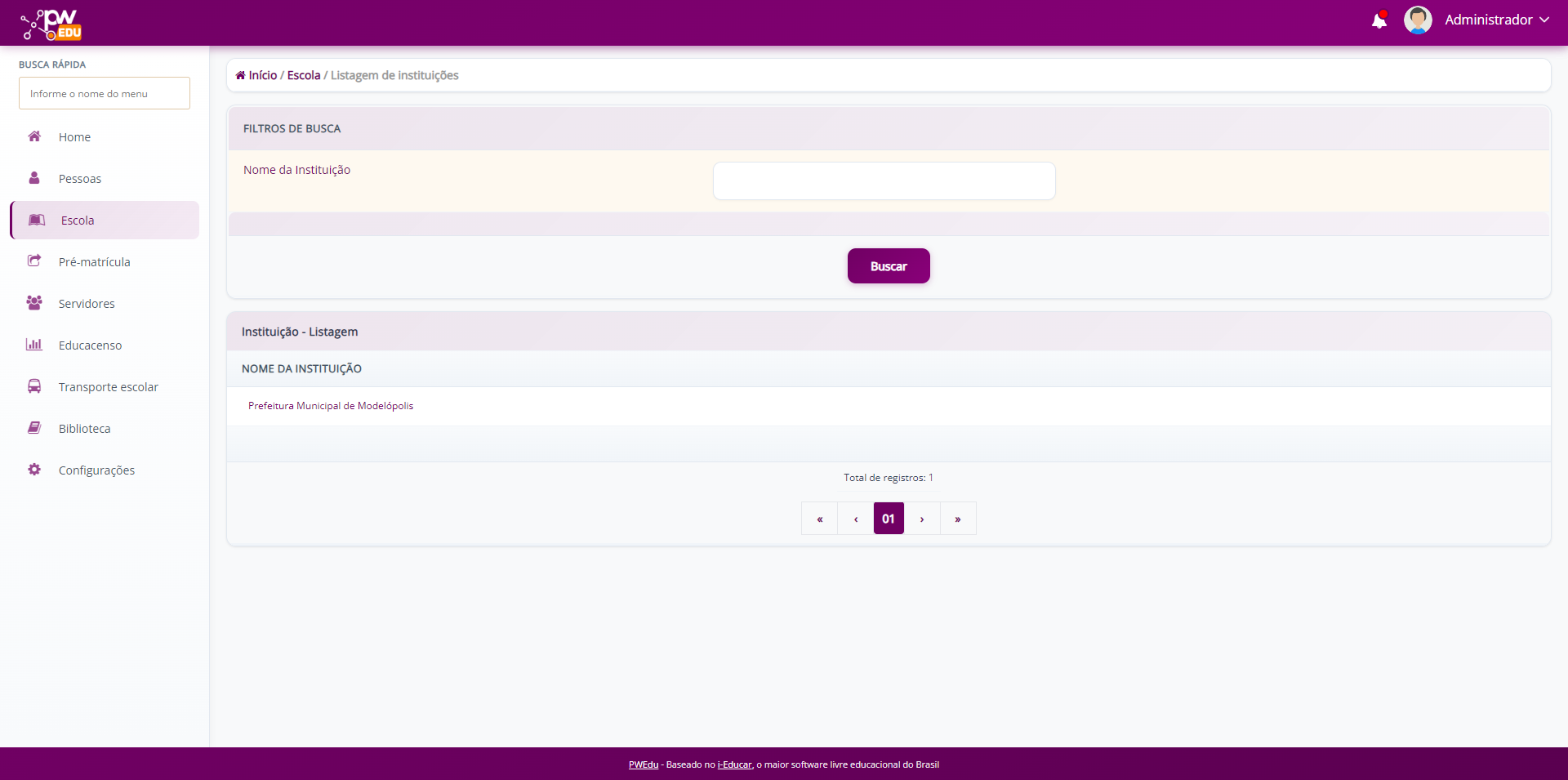Open the Escola menu item
Image resolution: width=1568 pixels, height=780 pixels.
(x=78, y=221)
